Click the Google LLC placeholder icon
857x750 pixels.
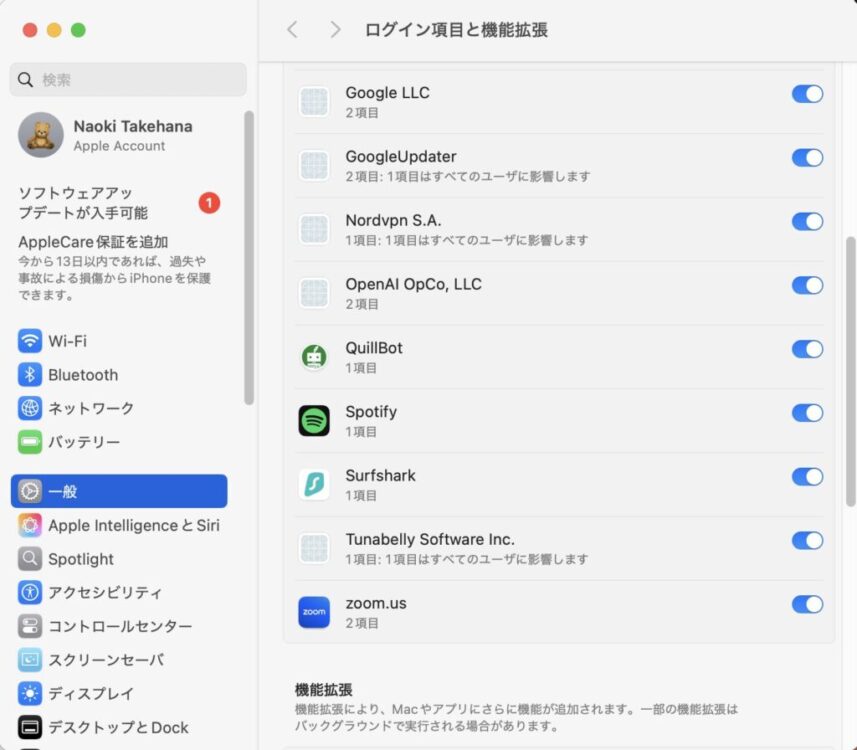click(x=314, y=102)
